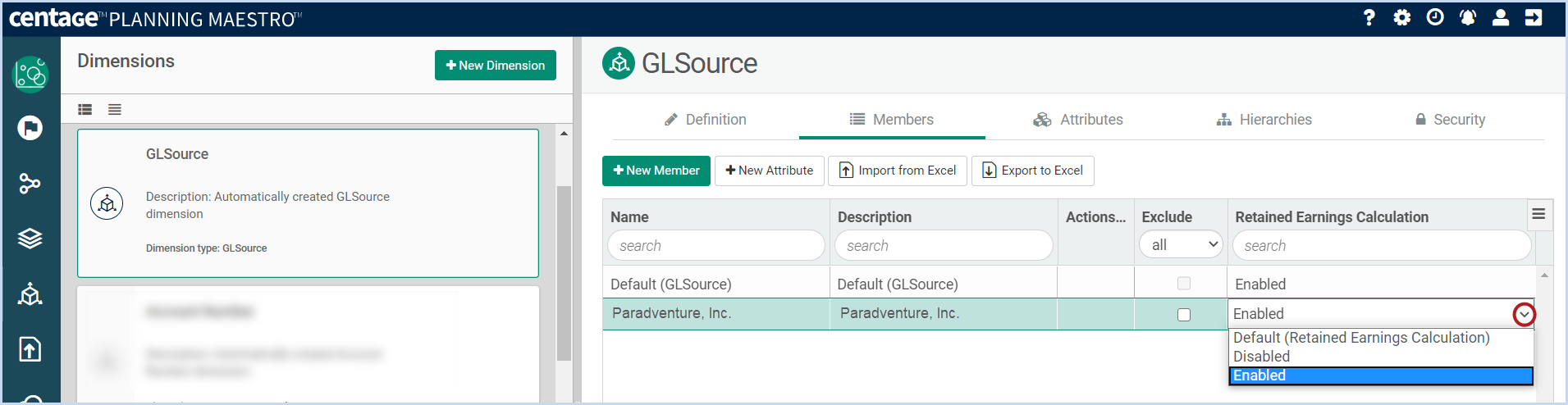
Task: Choose the Disabled option
Action: click(1381, 357)
